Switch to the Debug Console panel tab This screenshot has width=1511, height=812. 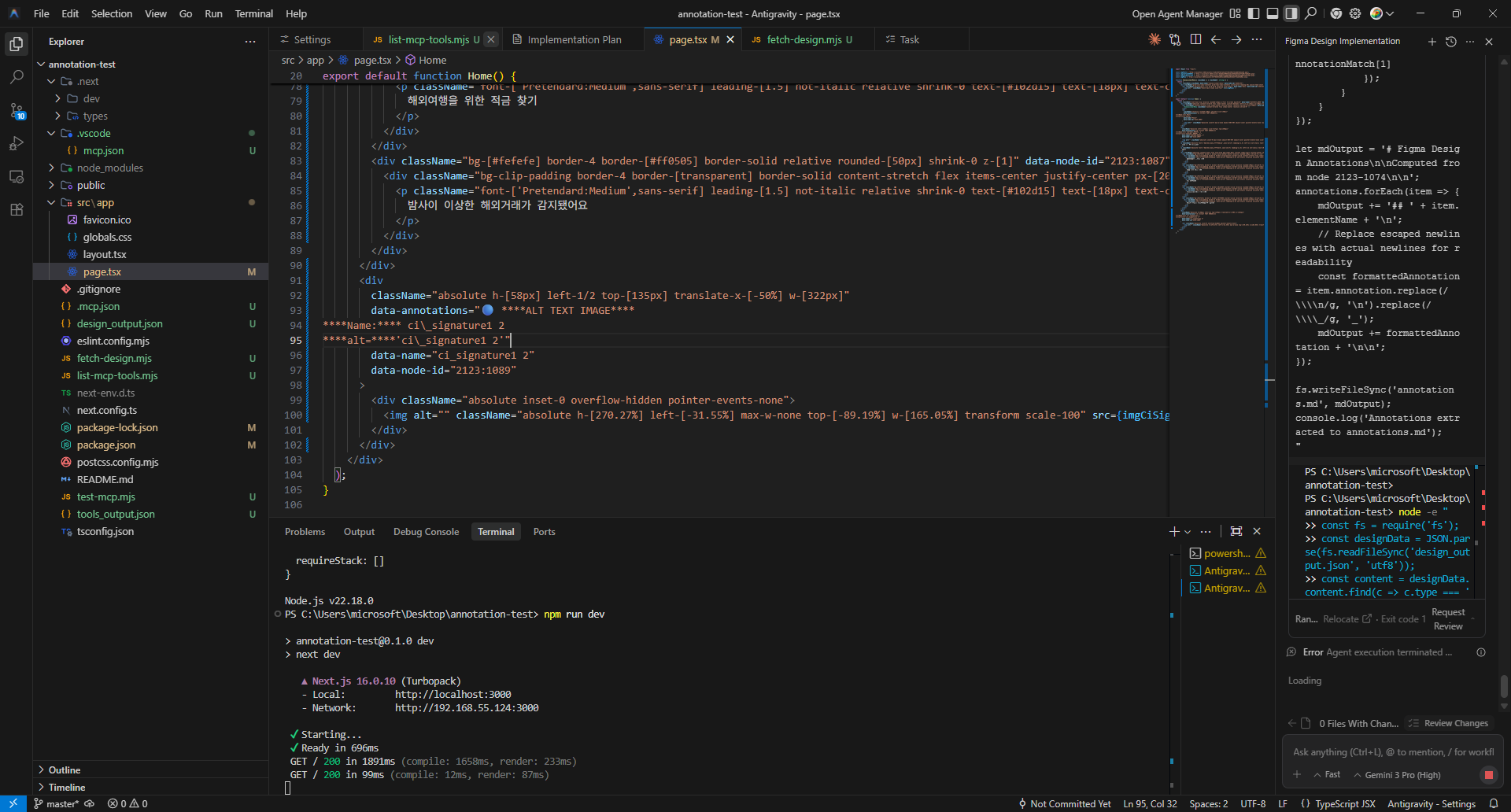coord(426,532)
